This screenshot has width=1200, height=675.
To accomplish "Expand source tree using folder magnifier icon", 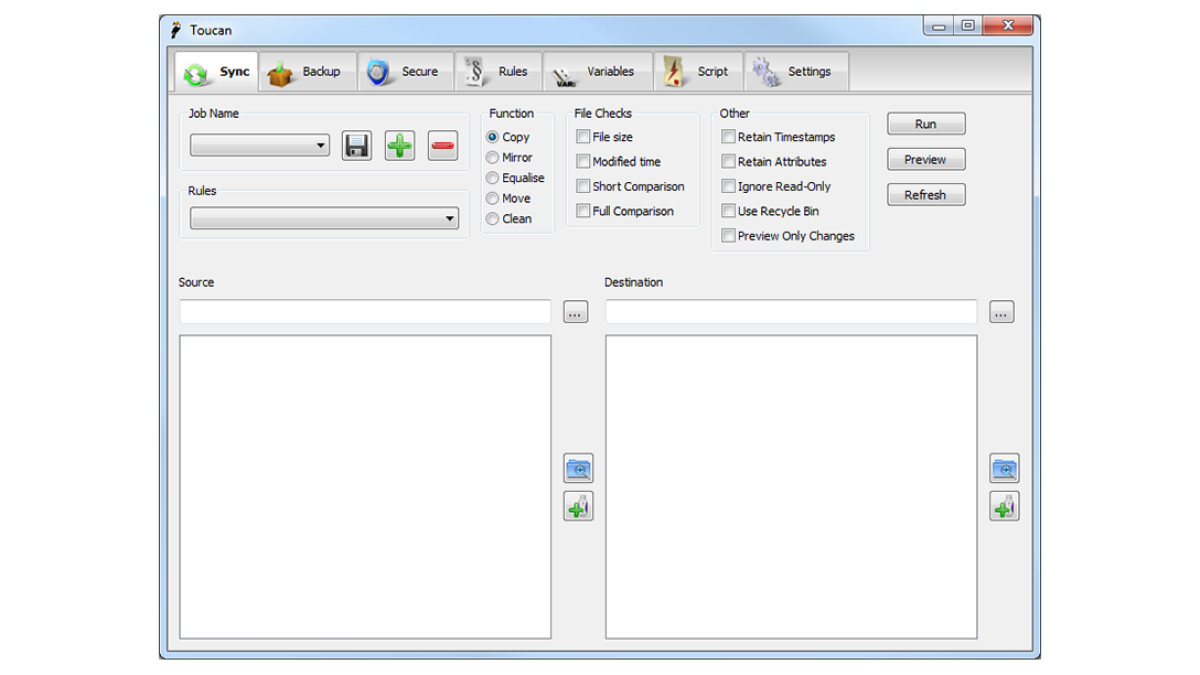I will tap(578, 468).
